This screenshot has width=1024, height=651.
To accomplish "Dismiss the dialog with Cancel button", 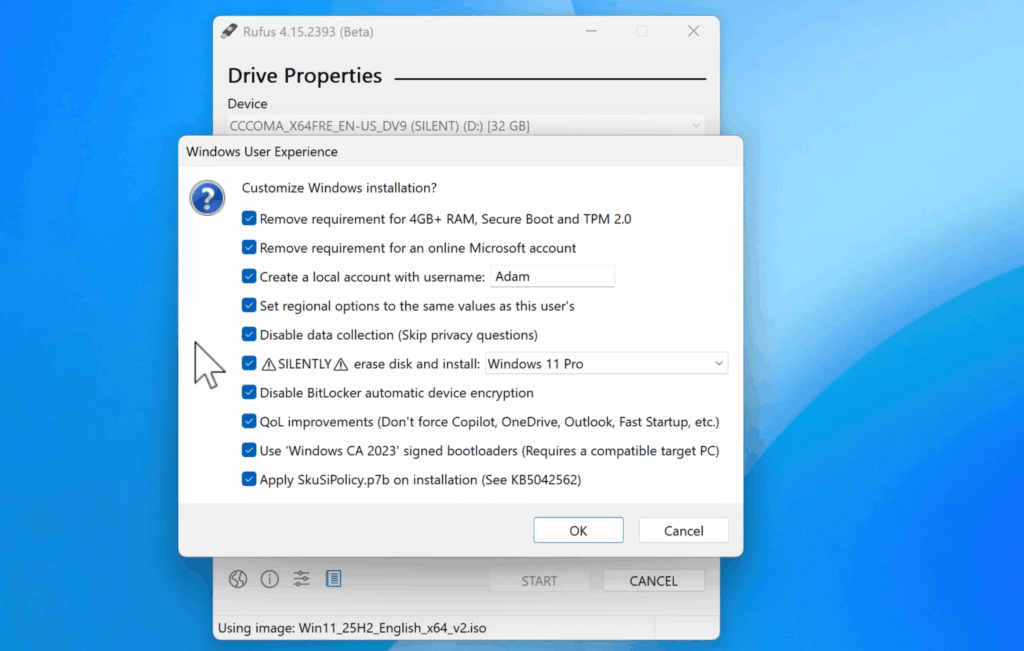I will [683, 530].
